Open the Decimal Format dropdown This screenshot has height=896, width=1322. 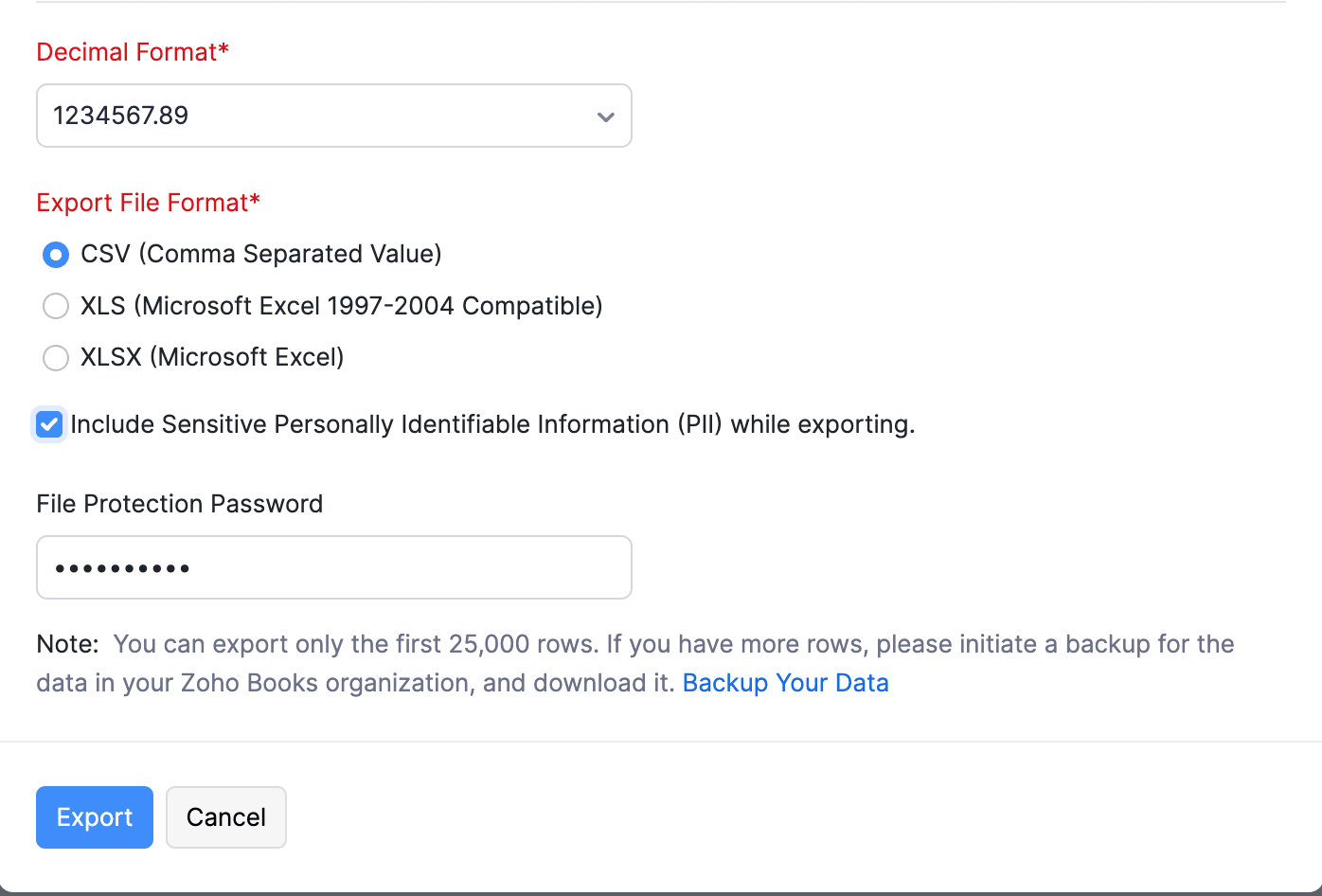tap(333, 116)
